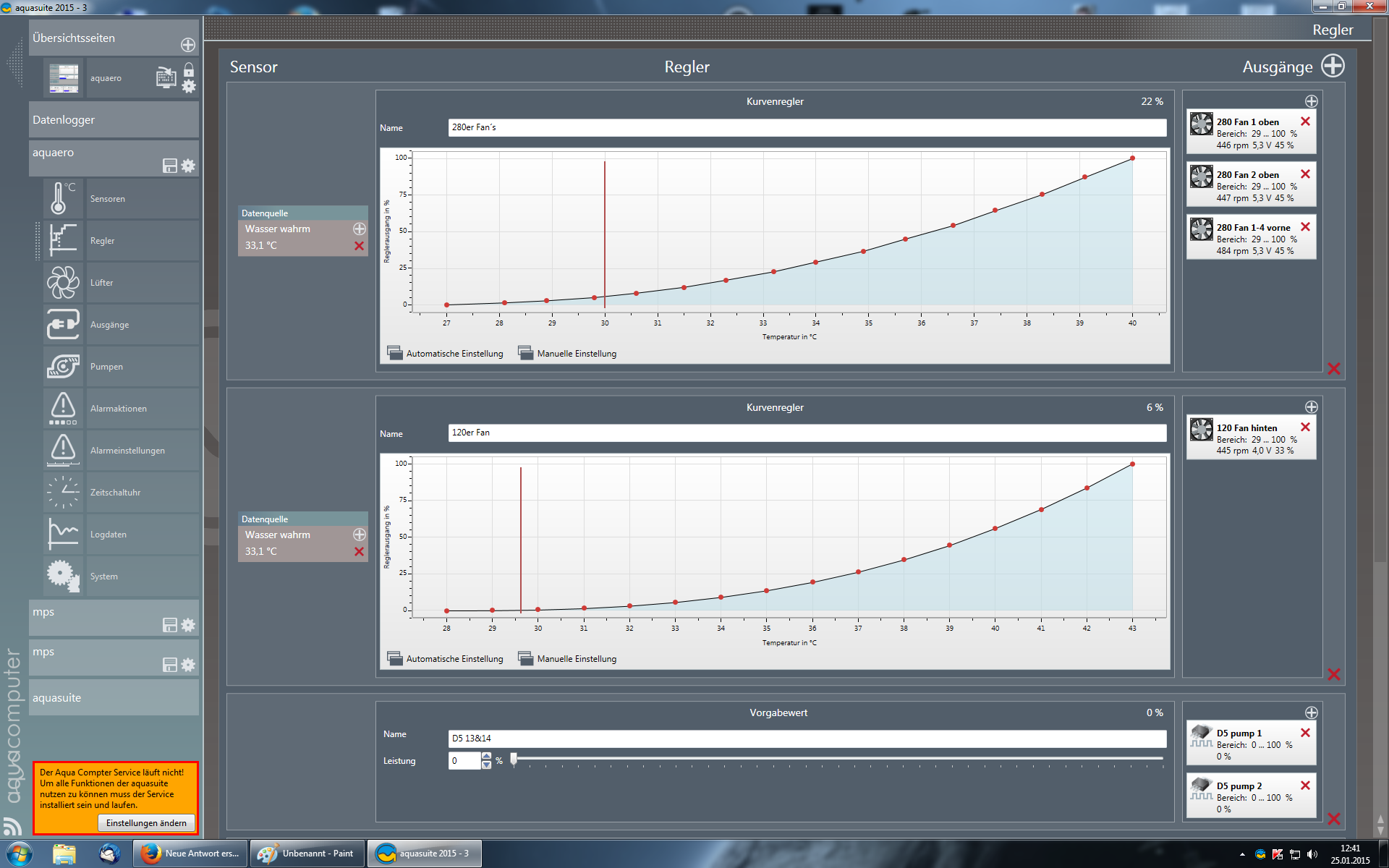
Task: Open the Zeitschaltuhr clock icon
Action: pyautogui.click(x=63, y=492)
